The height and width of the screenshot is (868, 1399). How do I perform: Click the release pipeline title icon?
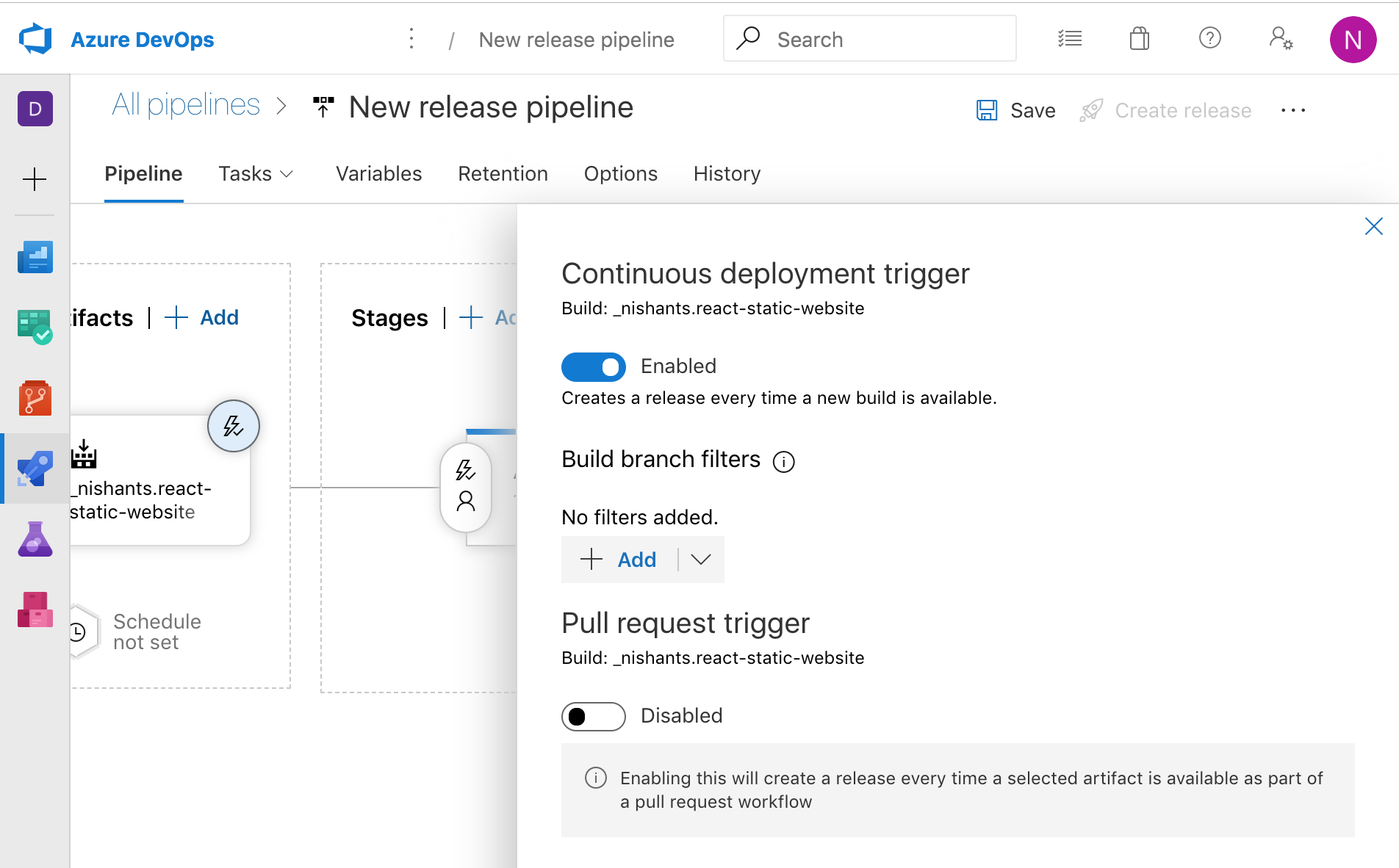click(323, 107)
